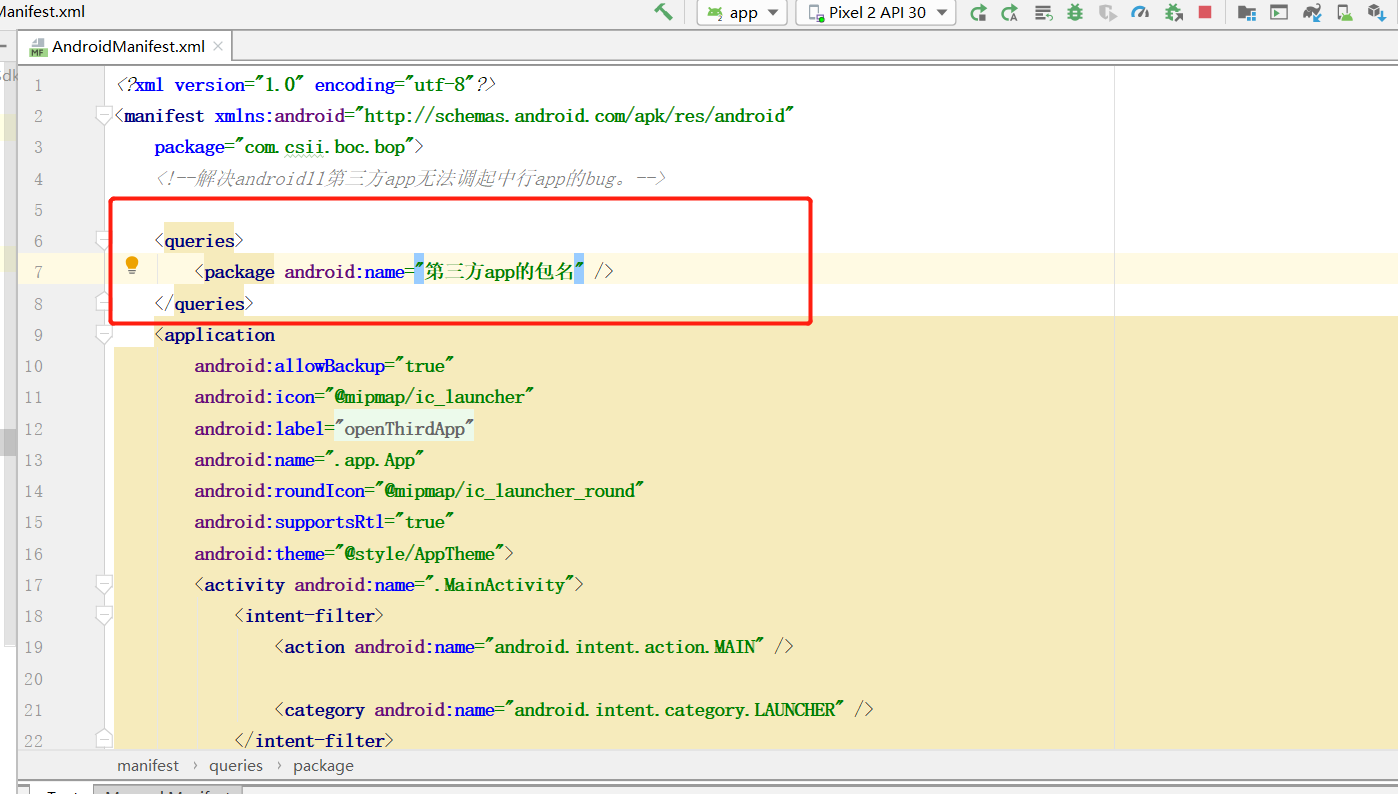Select queries in the breadcrumb bar
1398x794 pixels.
click(x=236, y=765)
